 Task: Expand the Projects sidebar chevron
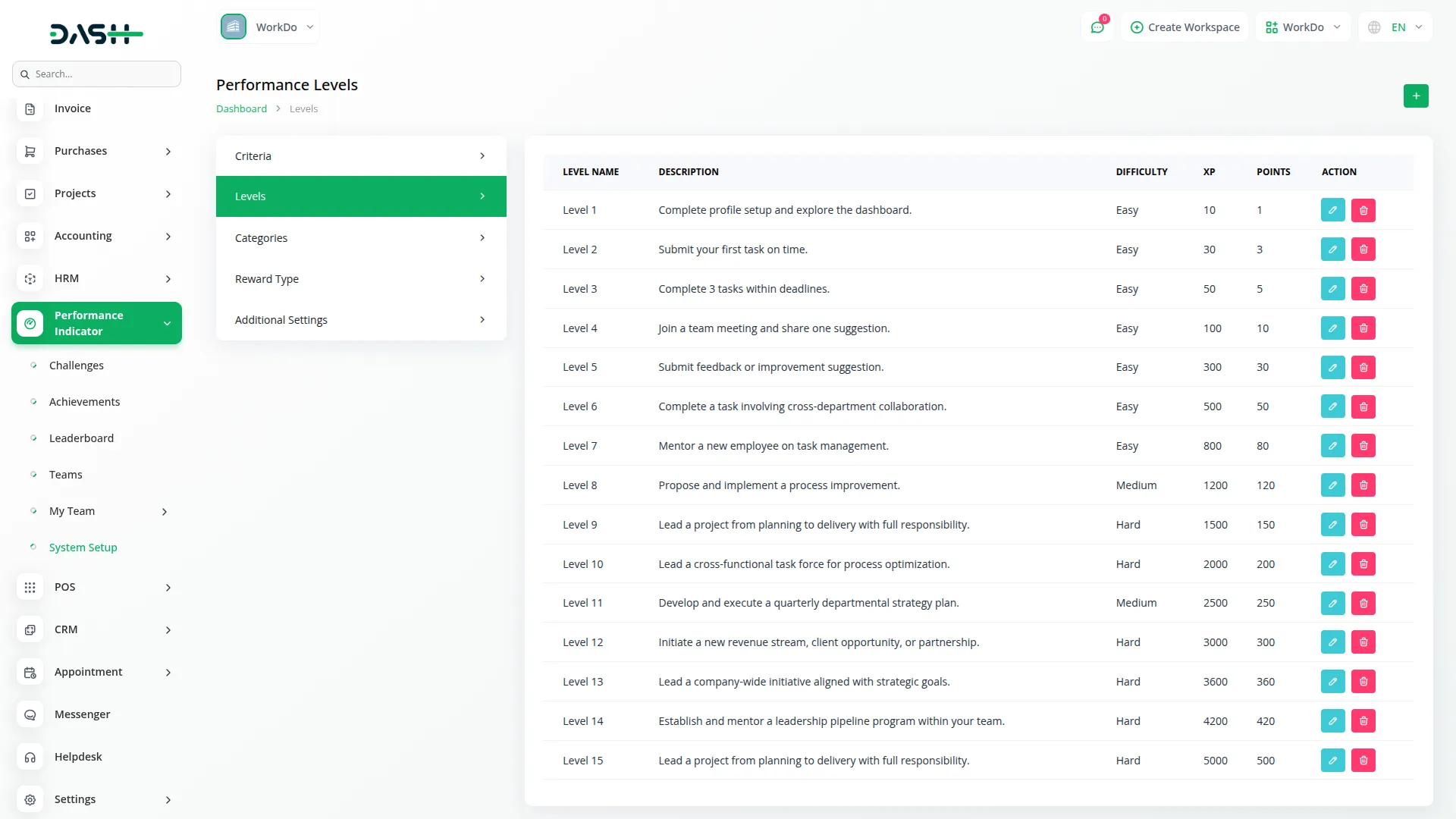click(168, 194)
